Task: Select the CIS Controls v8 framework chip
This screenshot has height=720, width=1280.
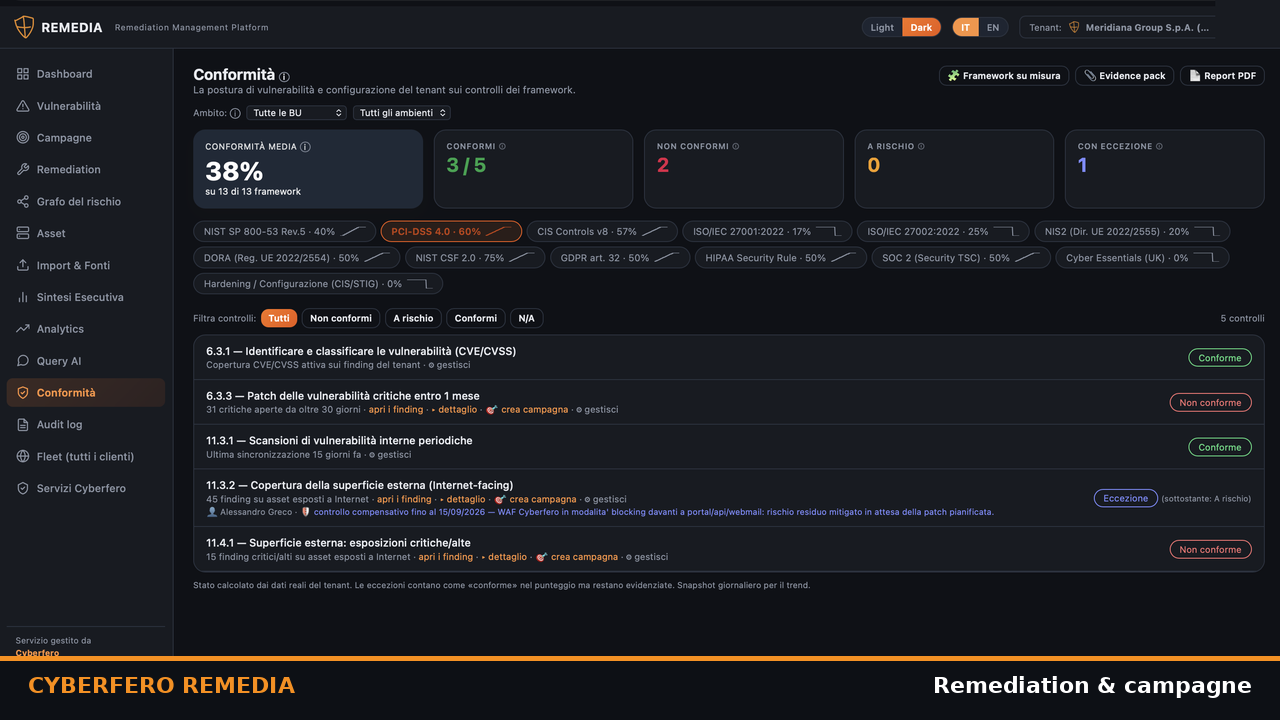Action: click(602, 231)
